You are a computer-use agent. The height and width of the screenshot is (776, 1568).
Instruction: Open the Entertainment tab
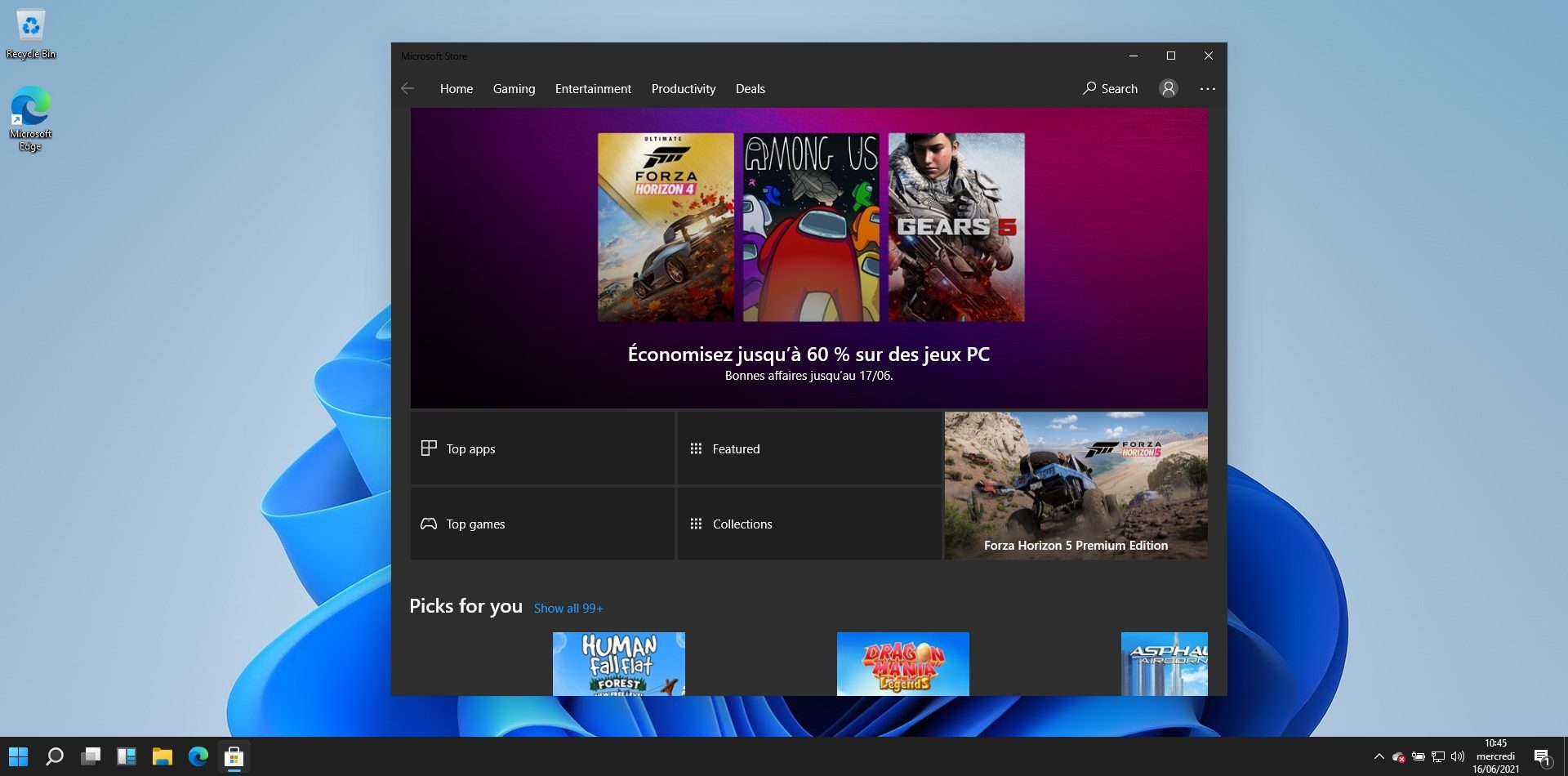[x=593, y=88]
